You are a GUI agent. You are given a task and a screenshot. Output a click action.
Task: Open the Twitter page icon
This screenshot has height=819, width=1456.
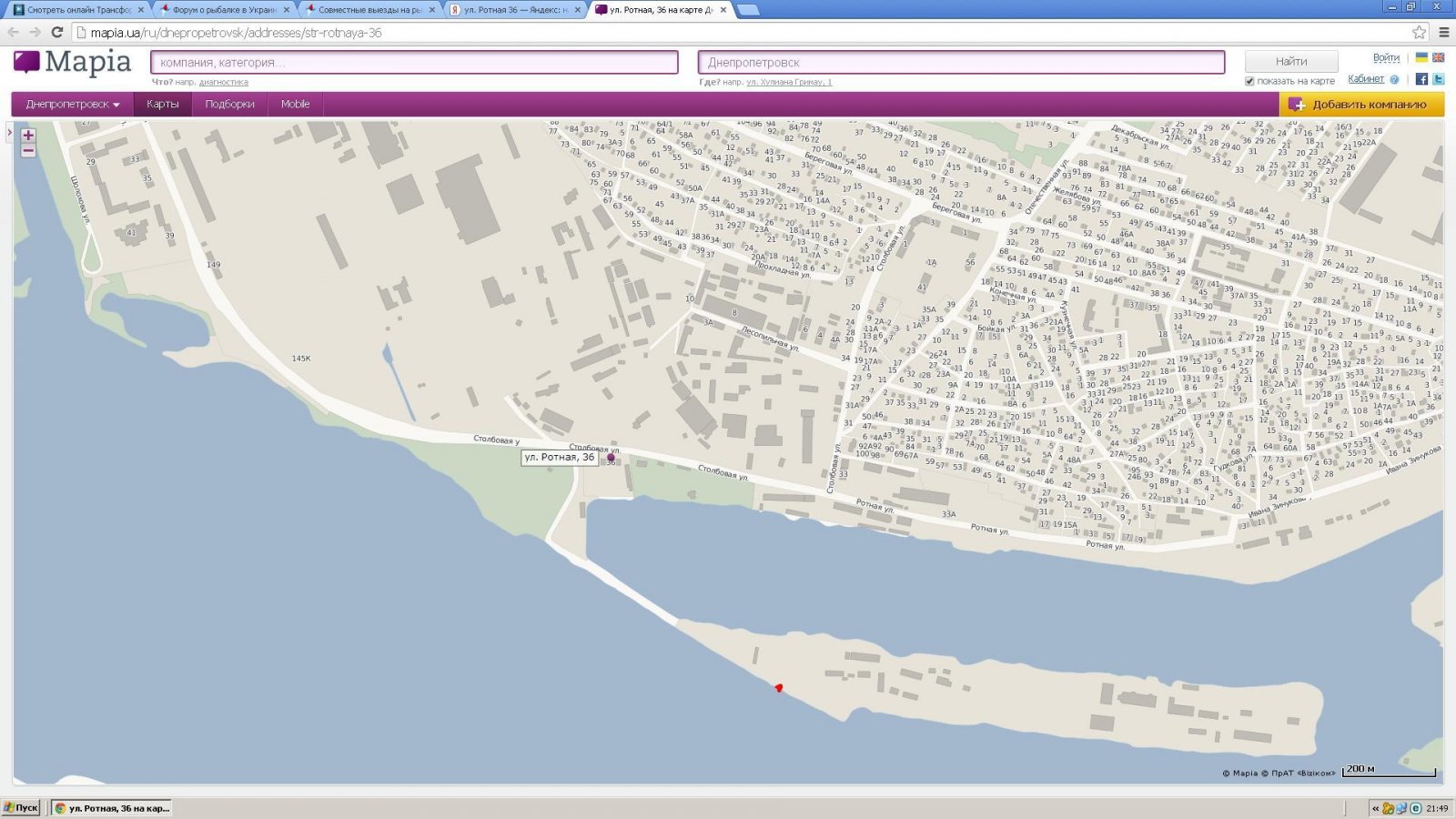1438,79
